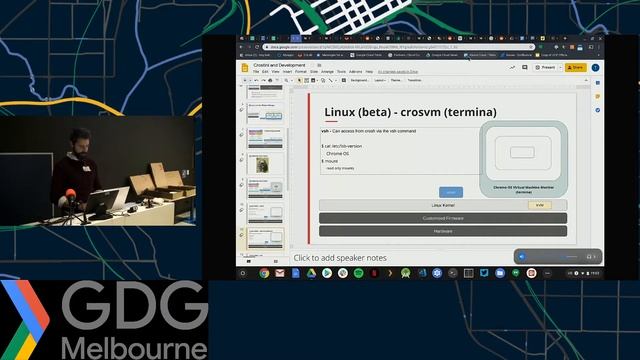Select the slide thumbnail with a portrait photo

click(x=266, y=164)
